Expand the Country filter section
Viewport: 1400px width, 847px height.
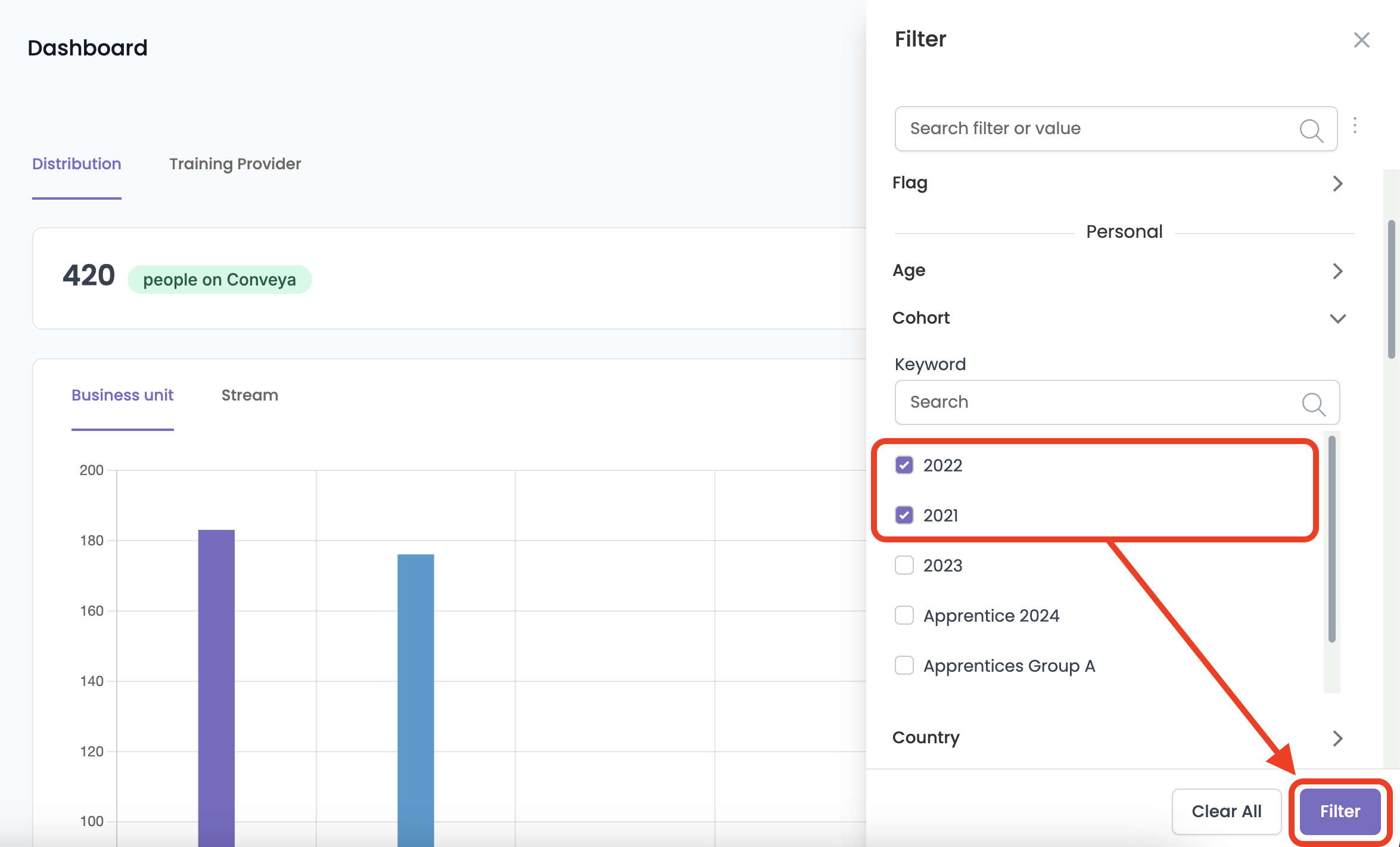[1118, 738]
